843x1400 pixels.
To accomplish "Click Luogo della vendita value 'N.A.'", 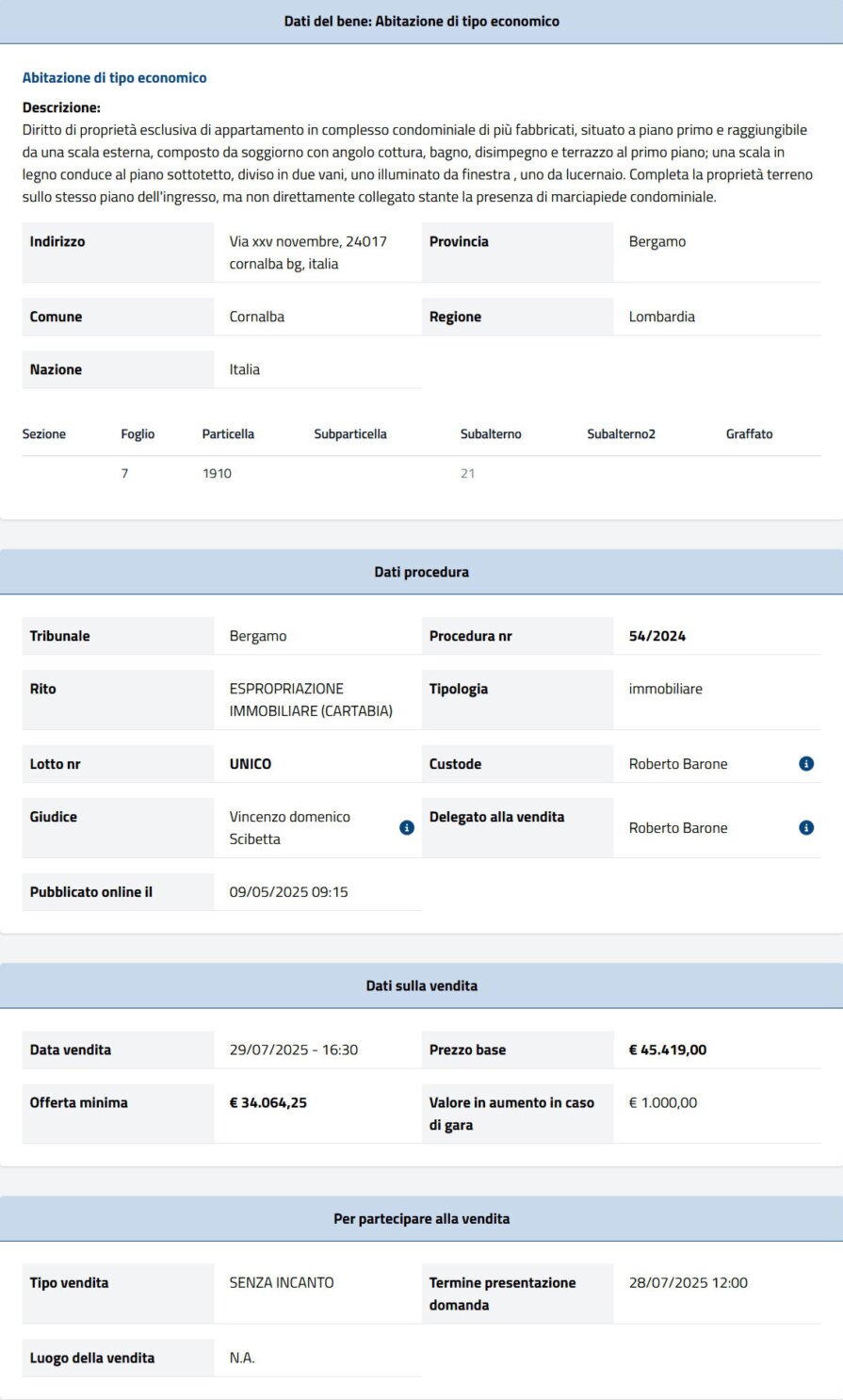I will click(242, 1359).
